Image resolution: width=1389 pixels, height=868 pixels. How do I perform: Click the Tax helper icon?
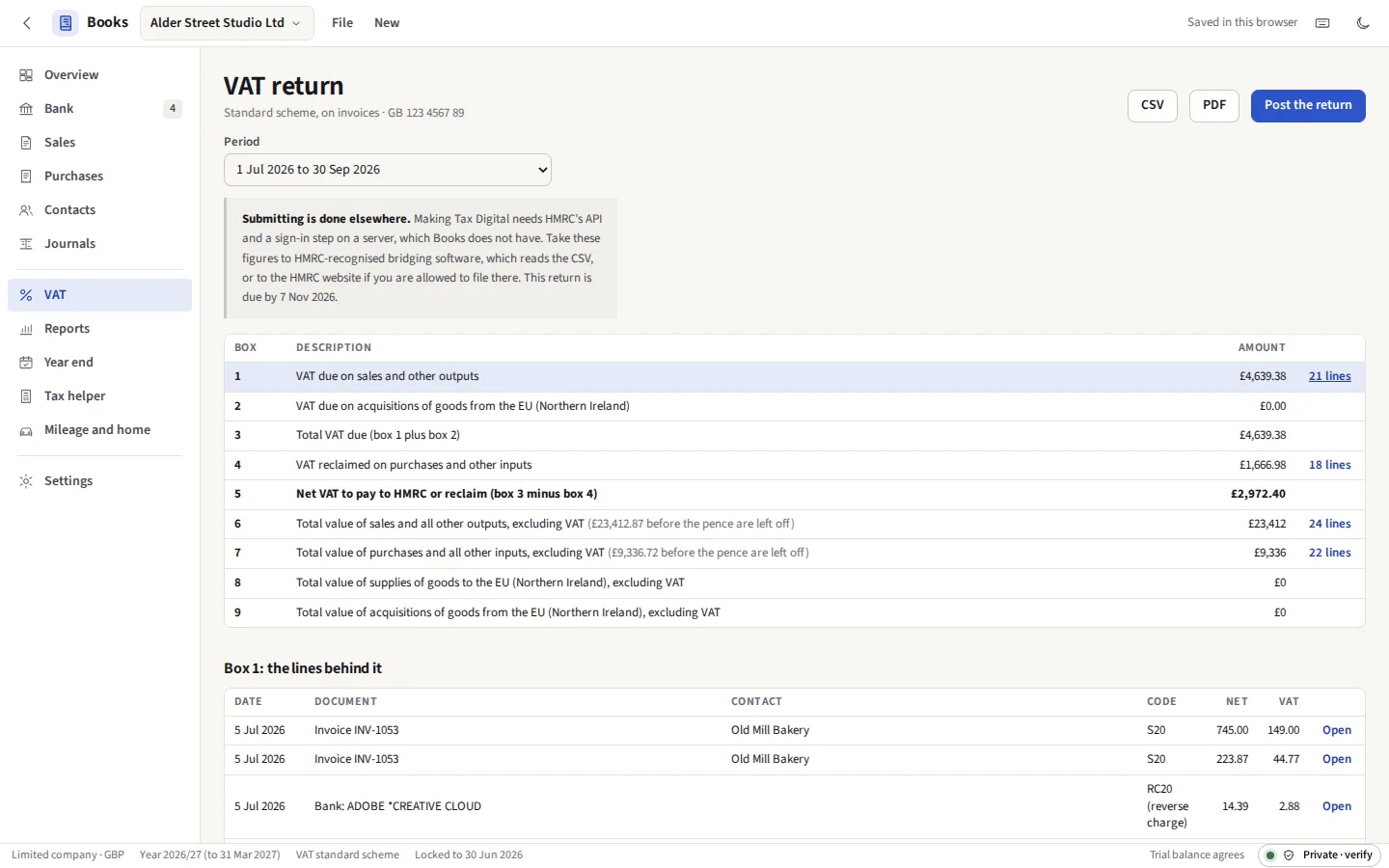(x=26, y=396)
